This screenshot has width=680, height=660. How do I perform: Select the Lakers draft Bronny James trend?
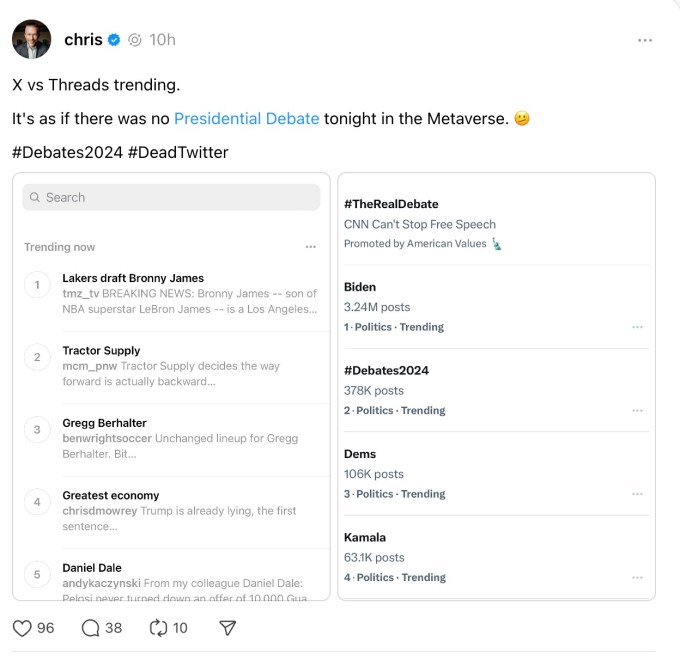133,278
